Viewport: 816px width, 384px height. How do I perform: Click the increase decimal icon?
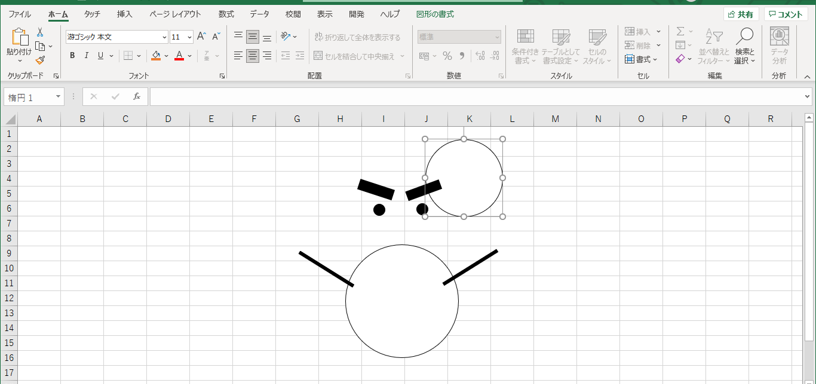[480, 56]
